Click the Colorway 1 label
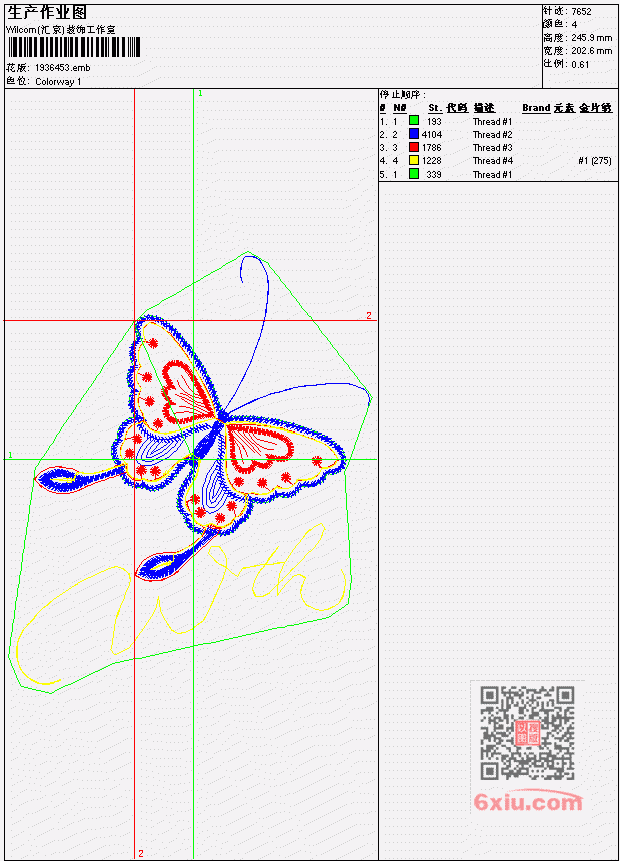620x861 pixels. click(x=58, y=81)
